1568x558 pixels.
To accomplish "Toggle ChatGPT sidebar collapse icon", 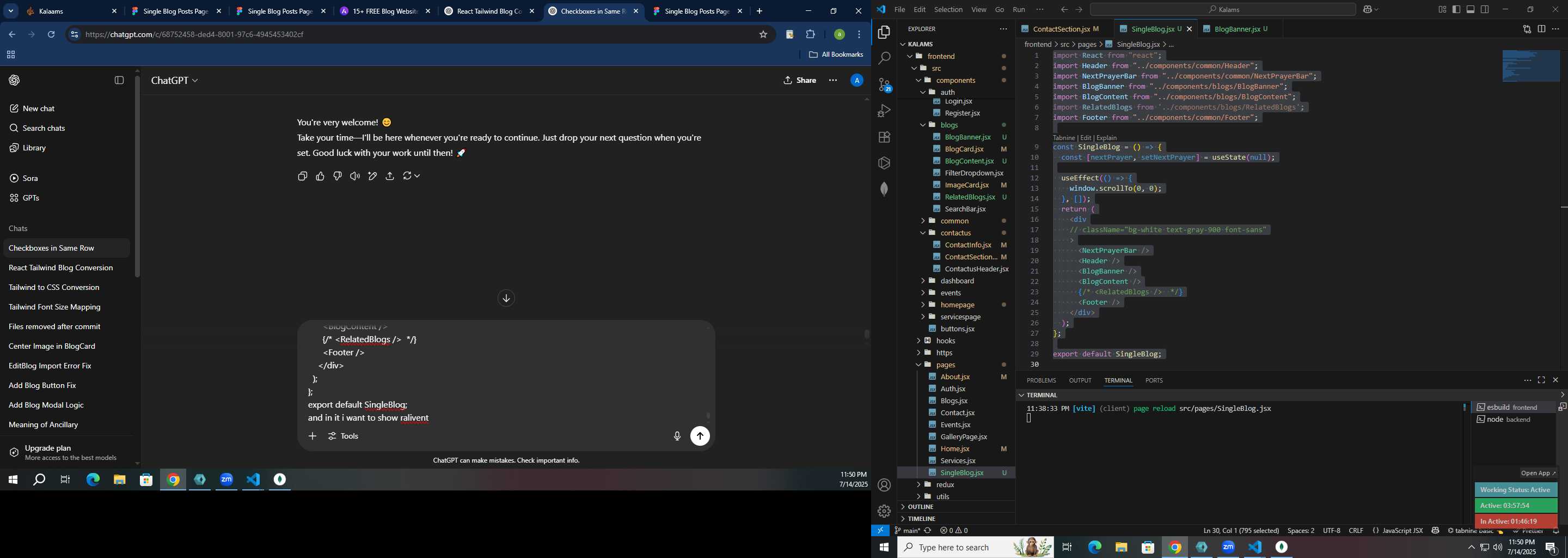I will tap(119, 81).
